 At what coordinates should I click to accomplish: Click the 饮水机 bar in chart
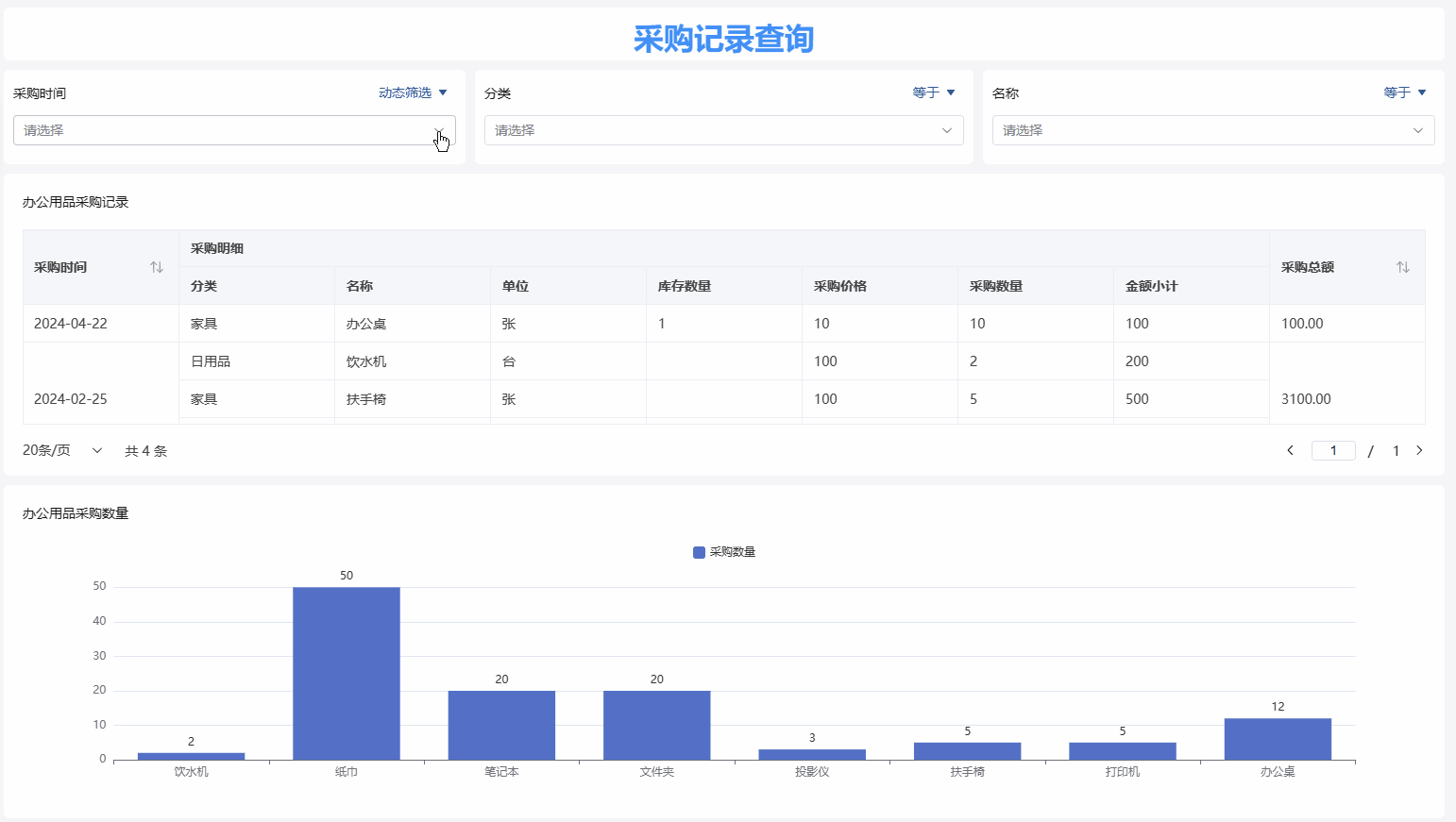tap(191, 756)
